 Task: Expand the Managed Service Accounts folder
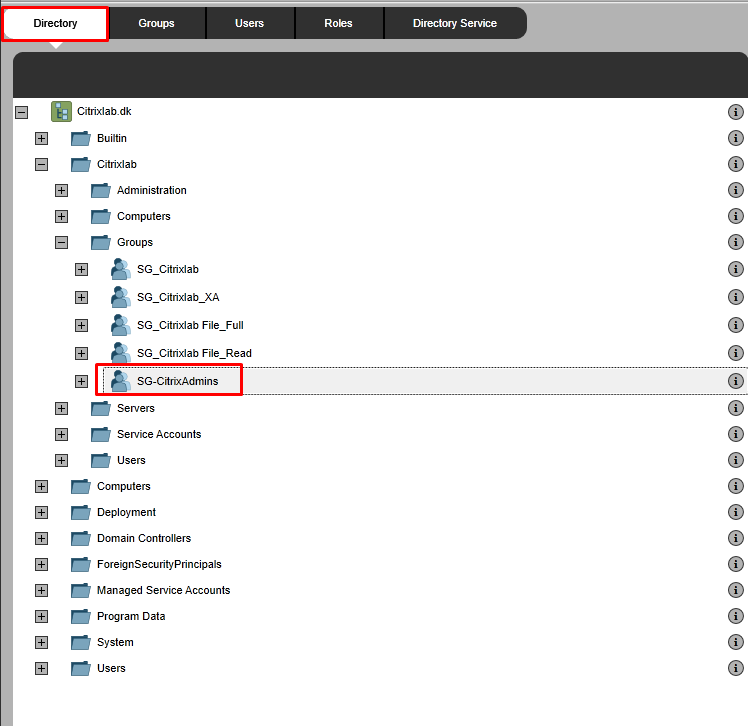point(42,591)
